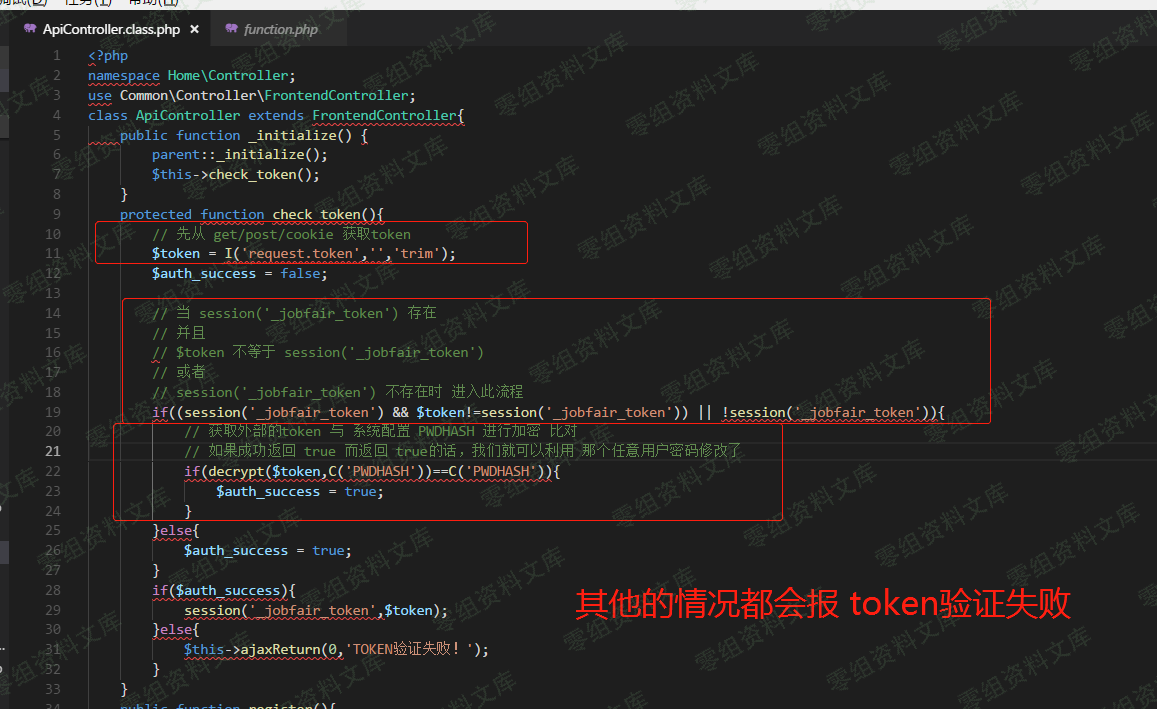Click the PHP icon on function.php tab

[232, 29]
